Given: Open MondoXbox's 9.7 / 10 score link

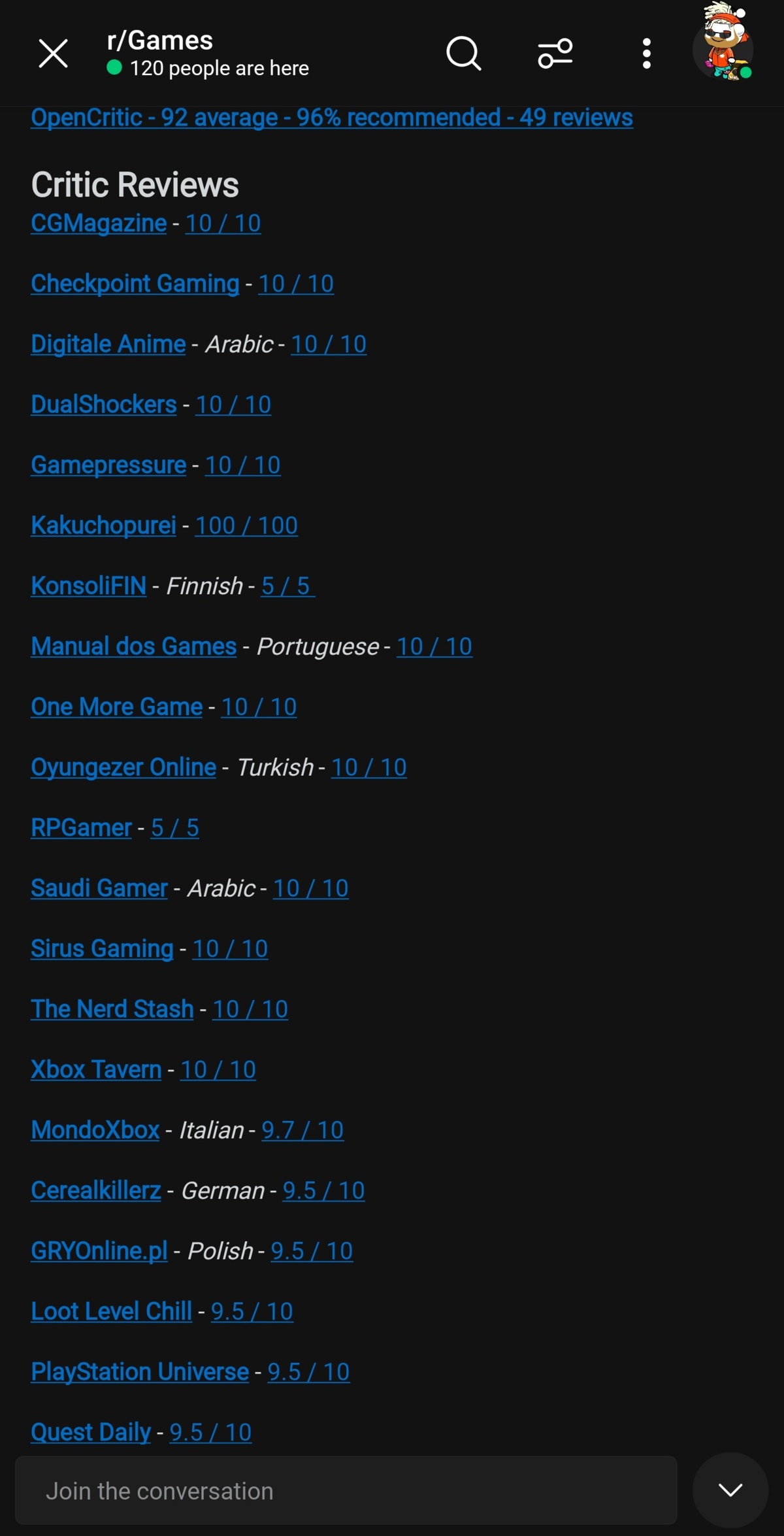Looking at the screenshot, I should pyautogui.click(x=302, y=1130).
